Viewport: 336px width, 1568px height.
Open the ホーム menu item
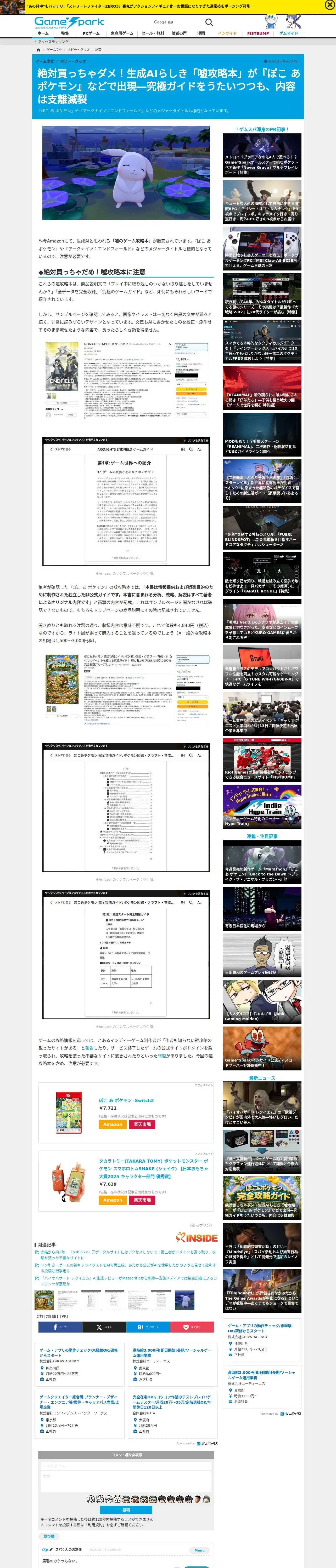[x=43, y=33]
